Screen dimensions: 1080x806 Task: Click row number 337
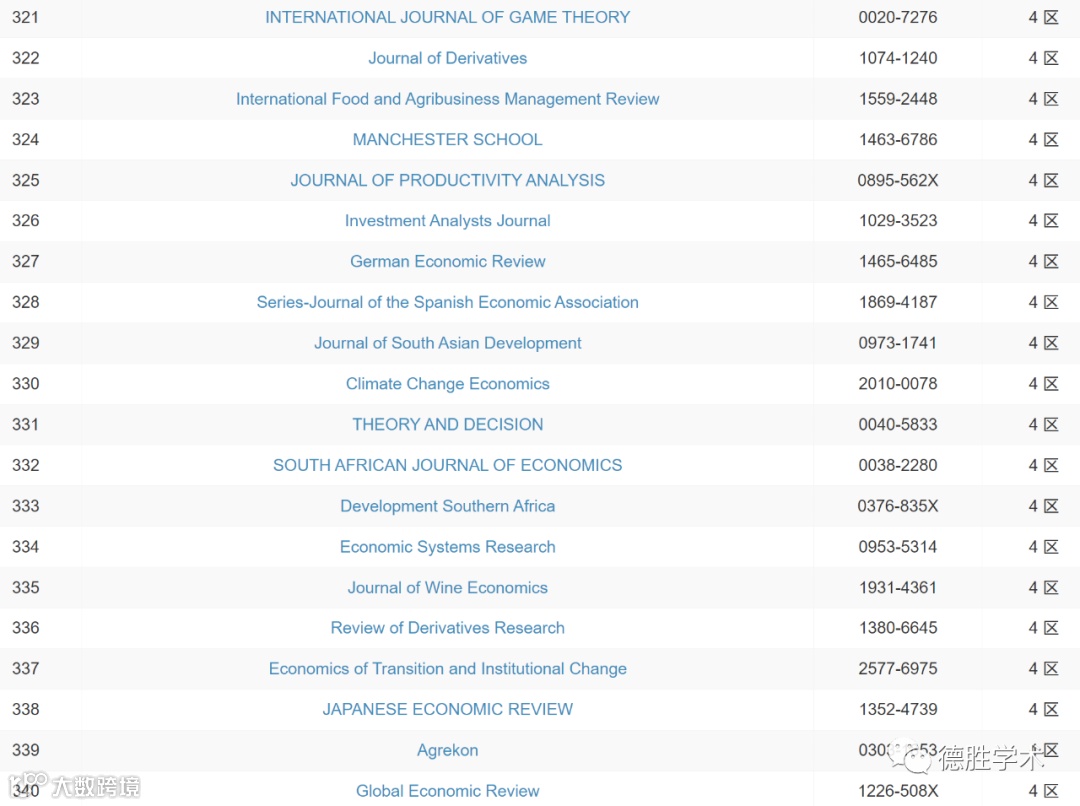click(x=25, y=668)
